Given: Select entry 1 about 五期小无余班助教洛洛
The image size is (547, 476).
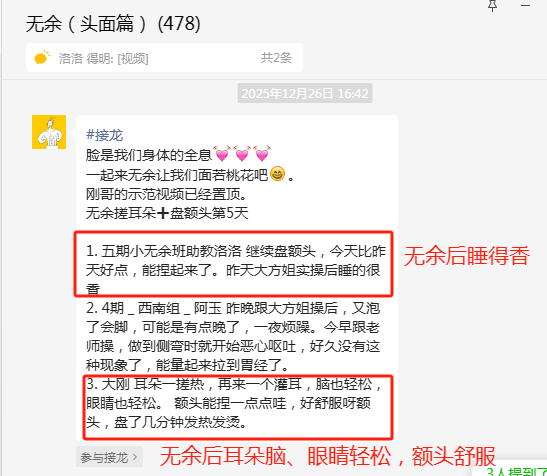Looking at the screenshot, I should tap(235, 270).
